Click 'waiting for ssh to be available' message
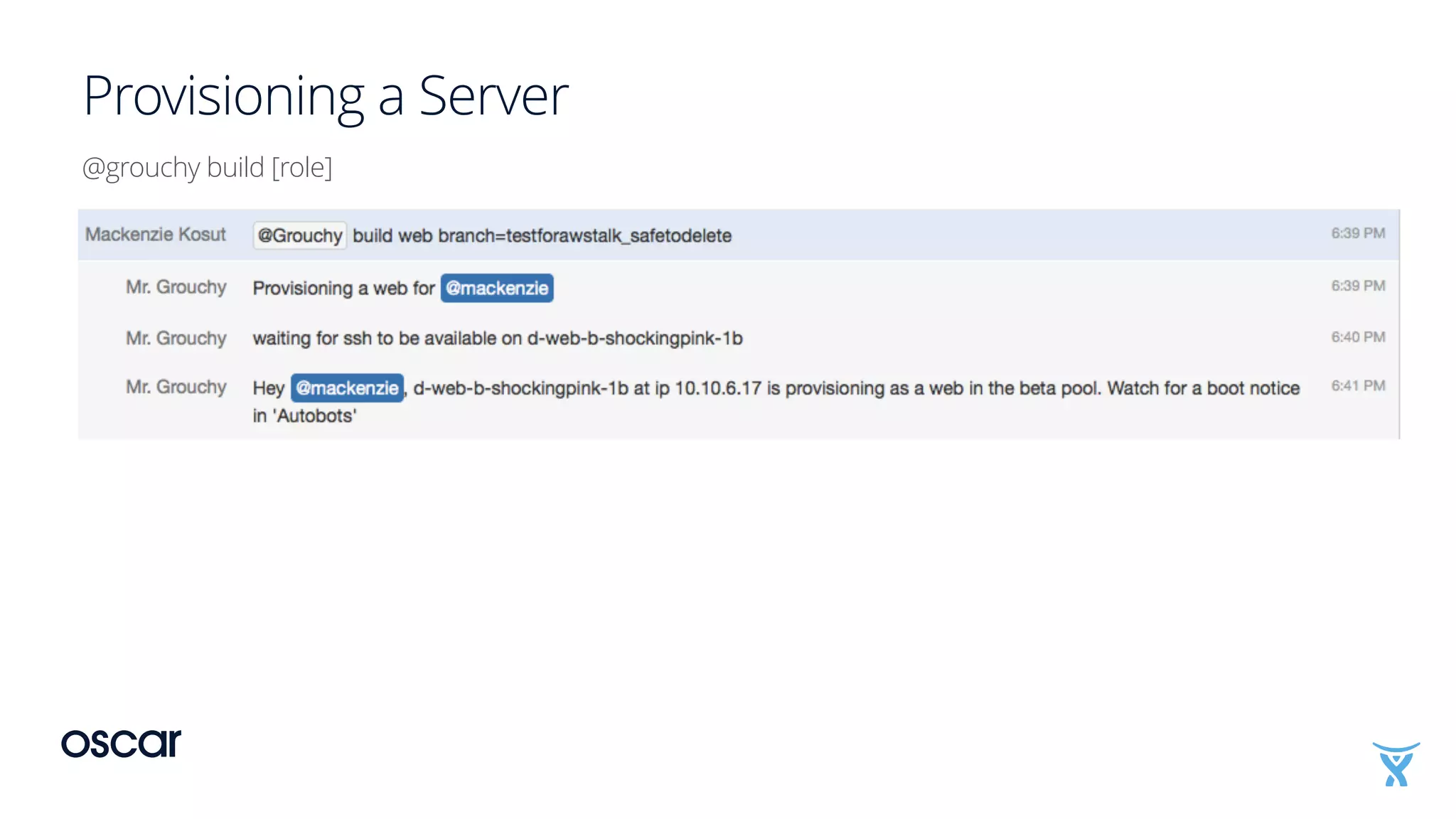Screen dimensions: 1456x819 [x=498, y=338]
